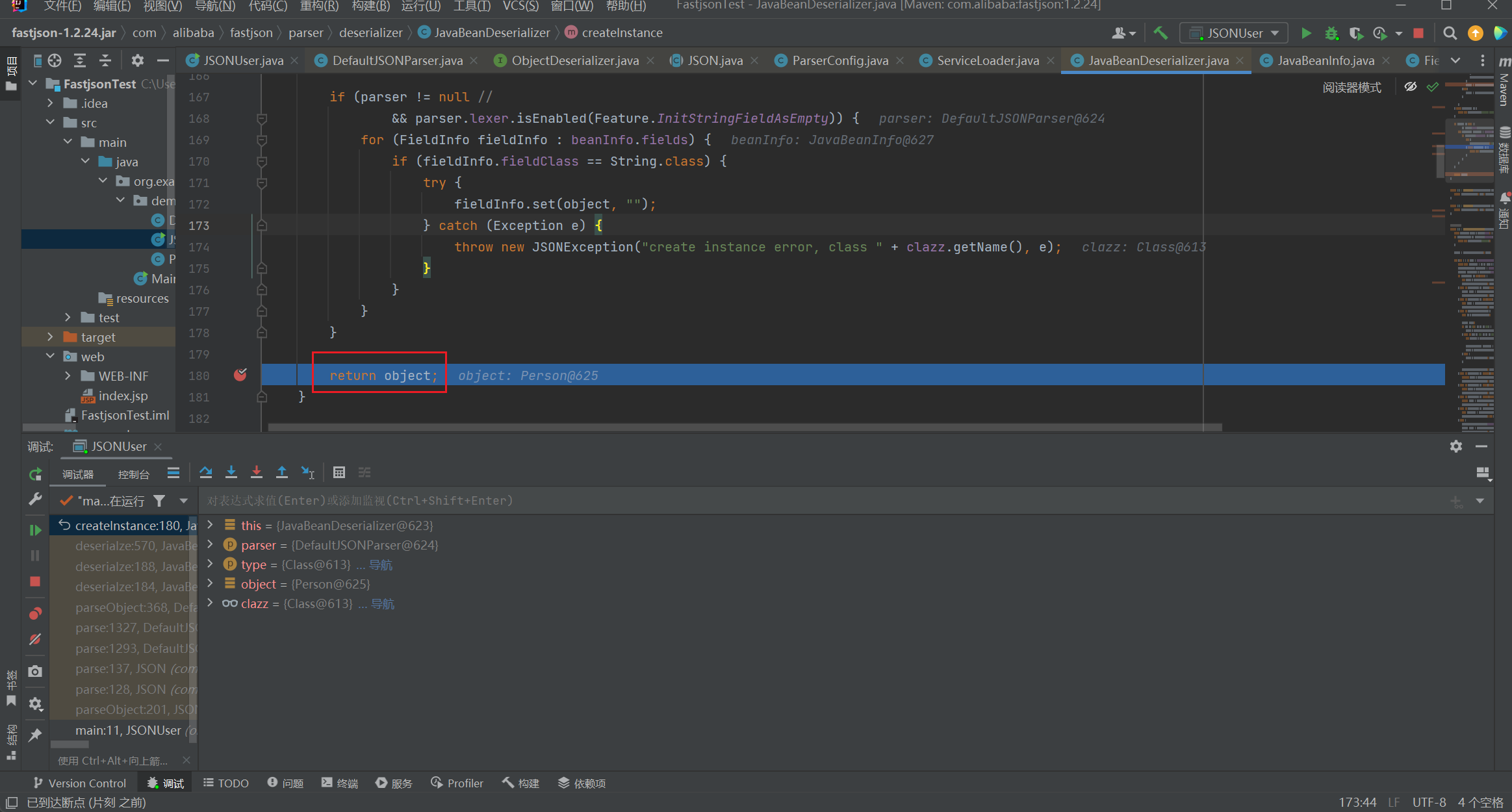Open the Evaluate Expression calculator icon
This screenshot has height=812, width=1512.
point(339,472)
